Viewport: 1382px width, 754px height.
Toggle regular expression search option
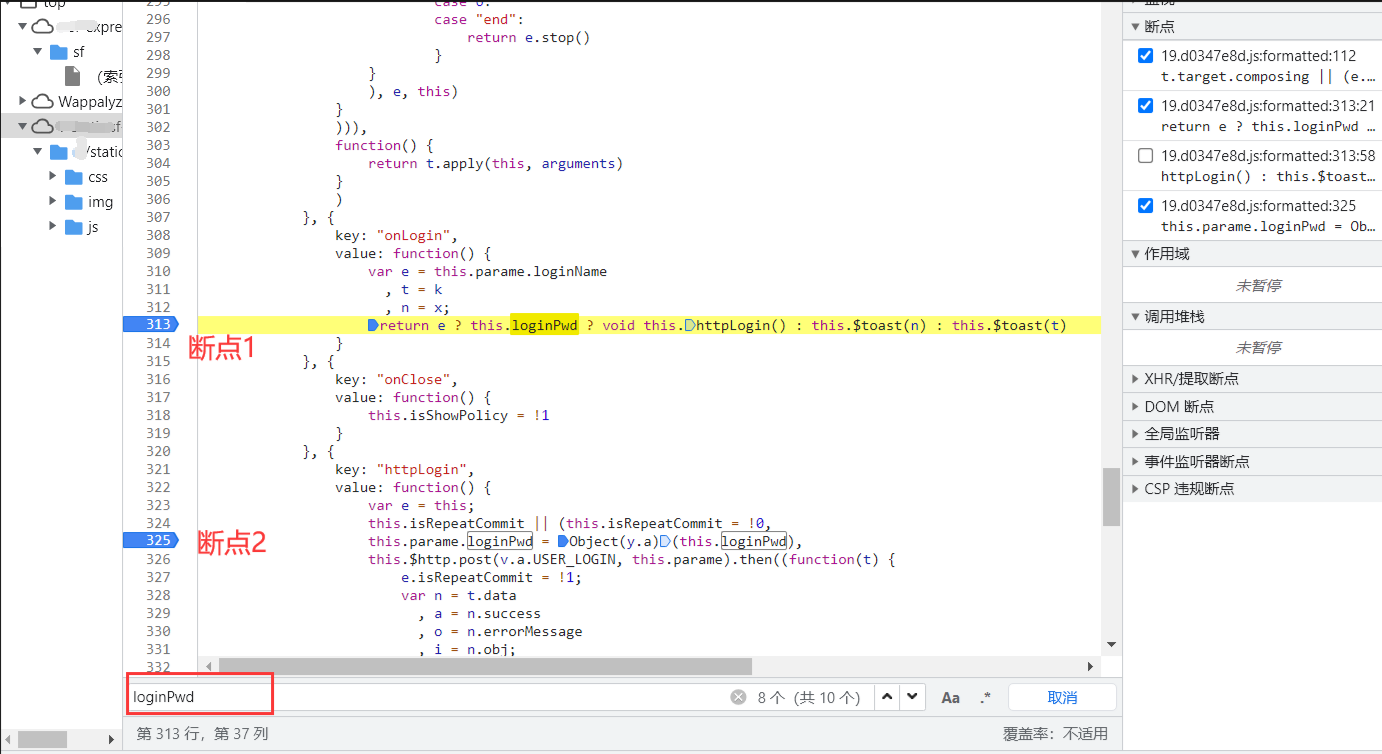click(x=986, y=697)
